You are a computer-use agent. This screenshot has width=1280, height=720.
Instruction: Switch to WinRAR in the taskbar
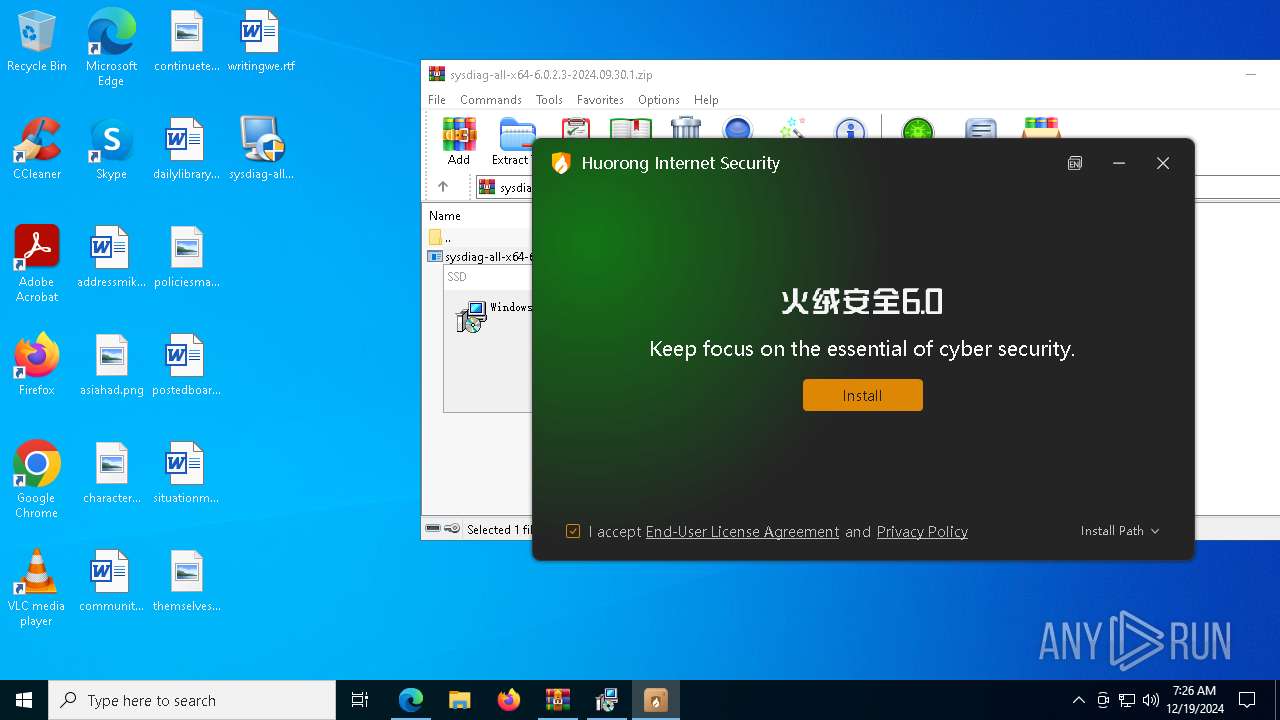[557, 700]
